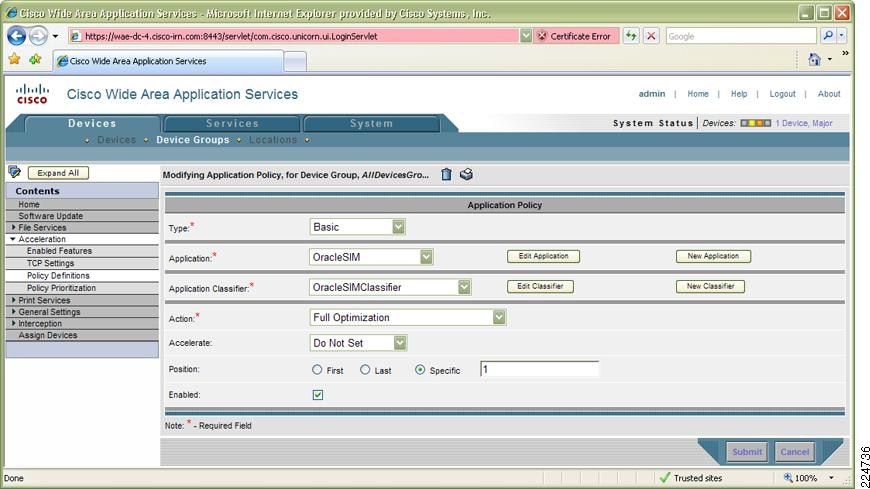Click the Edit Application button
870x489 pixels.
click(x=543, y=256)
